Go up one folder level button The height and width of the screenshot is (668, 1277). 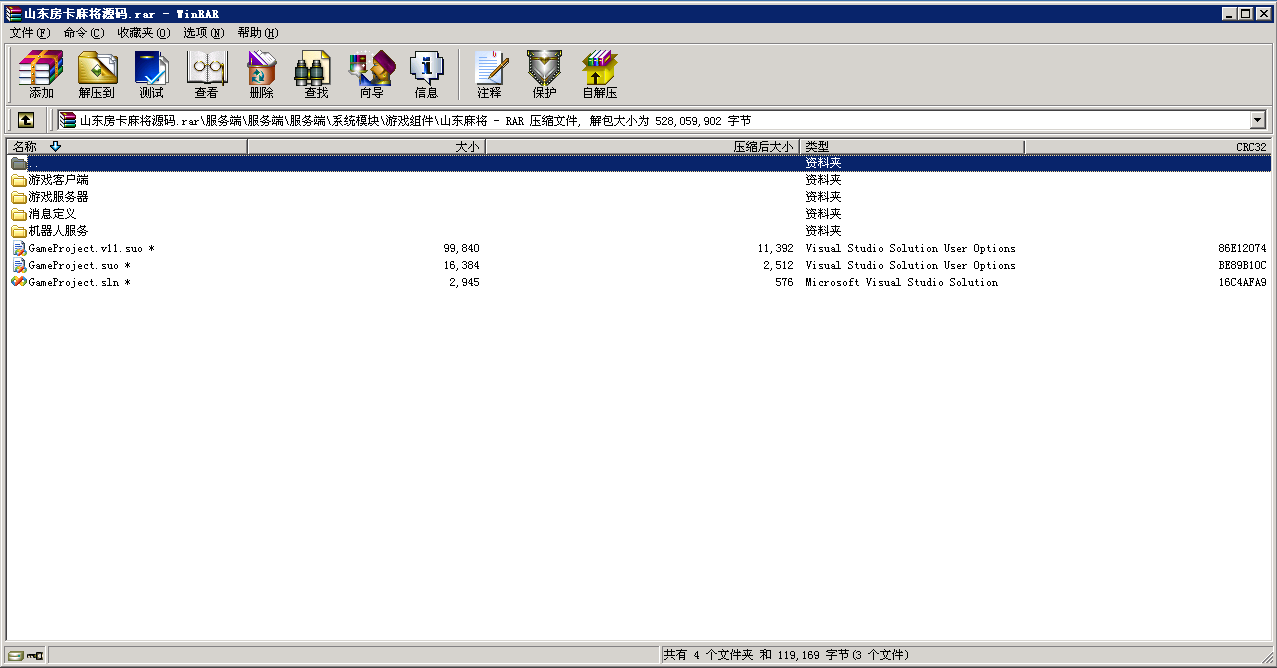coord(26,120)
